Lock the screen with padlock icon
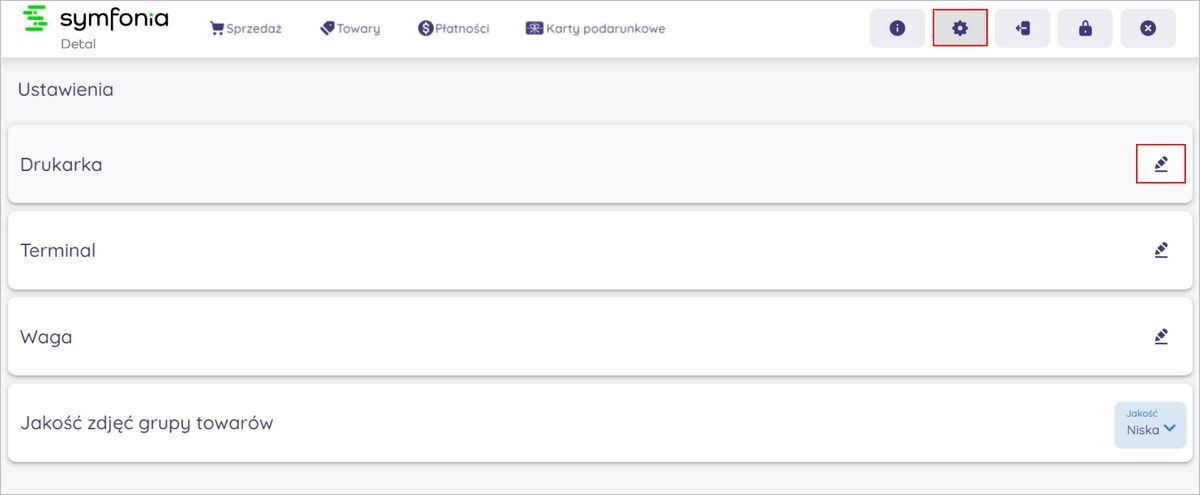The width and height of the screenshot is (1200, 495). [x=1085, y=29]
